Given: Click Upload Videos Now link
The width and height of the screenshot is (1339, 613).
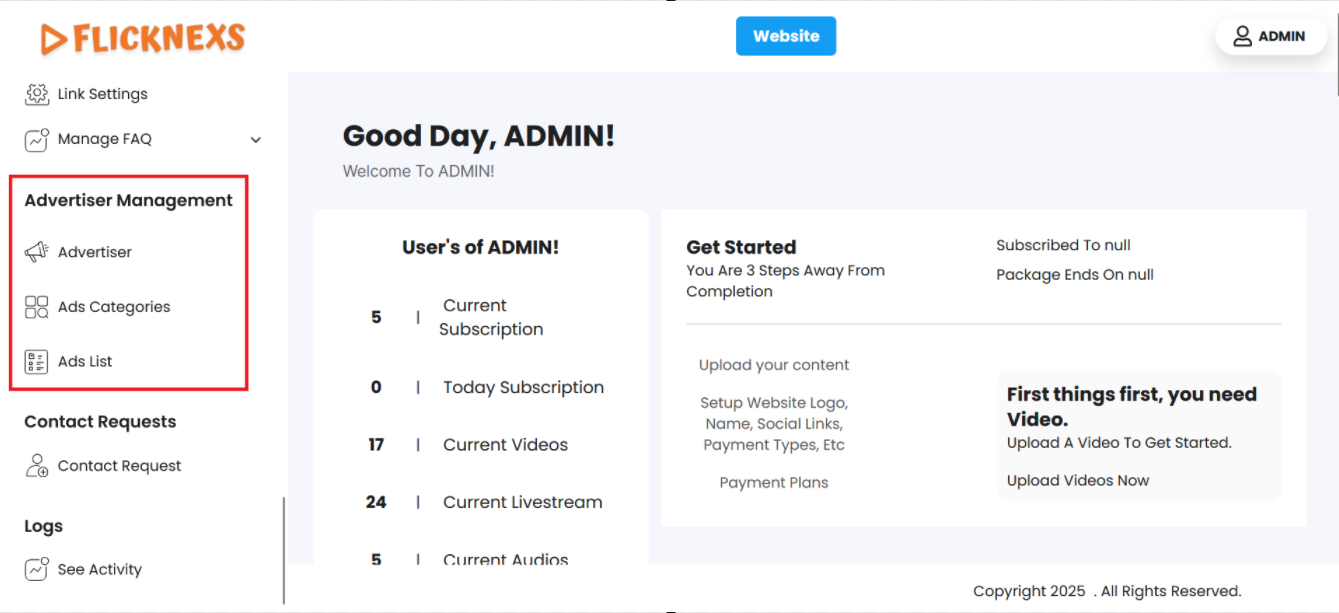Looking at the screenshot, I should pyautogui.click(x=1078, y=481).
